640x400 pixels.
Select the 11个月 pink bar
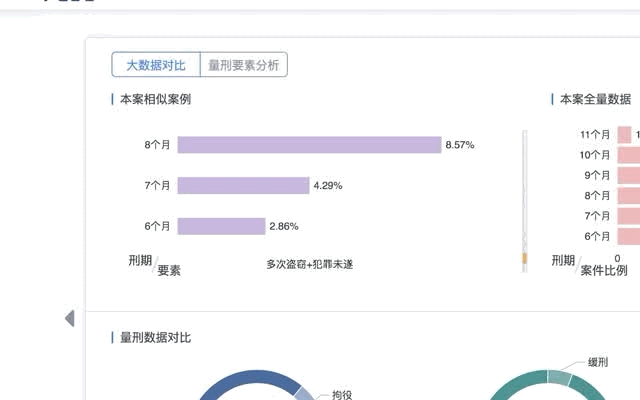pyautogui.click(x=624, y=135)
